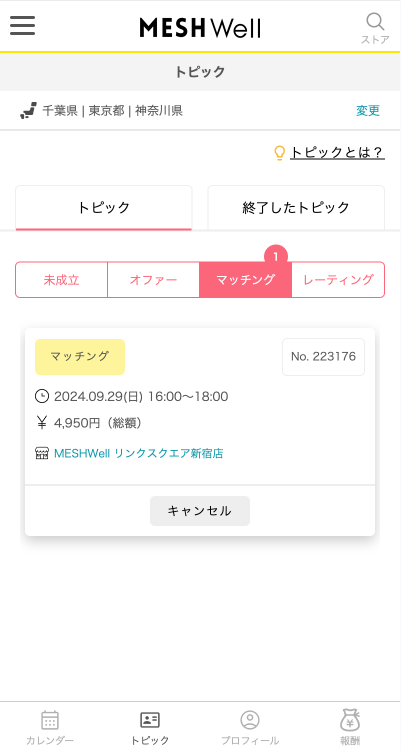The width and height of the screenshot is (401, 751).
Task: Click the No. 223176 topic number box
Action: click(x=323, y=357)
